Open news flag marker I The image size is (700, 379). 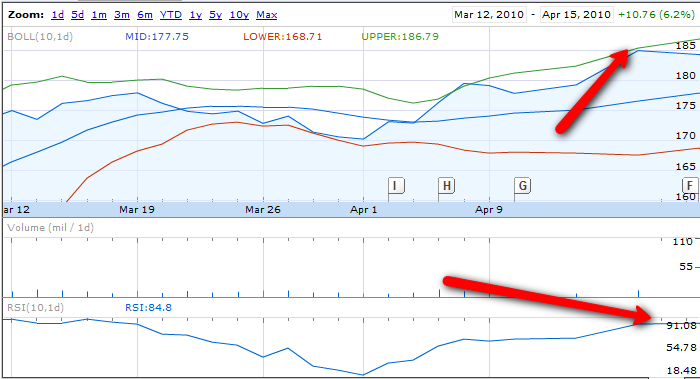tap(396, 185)
